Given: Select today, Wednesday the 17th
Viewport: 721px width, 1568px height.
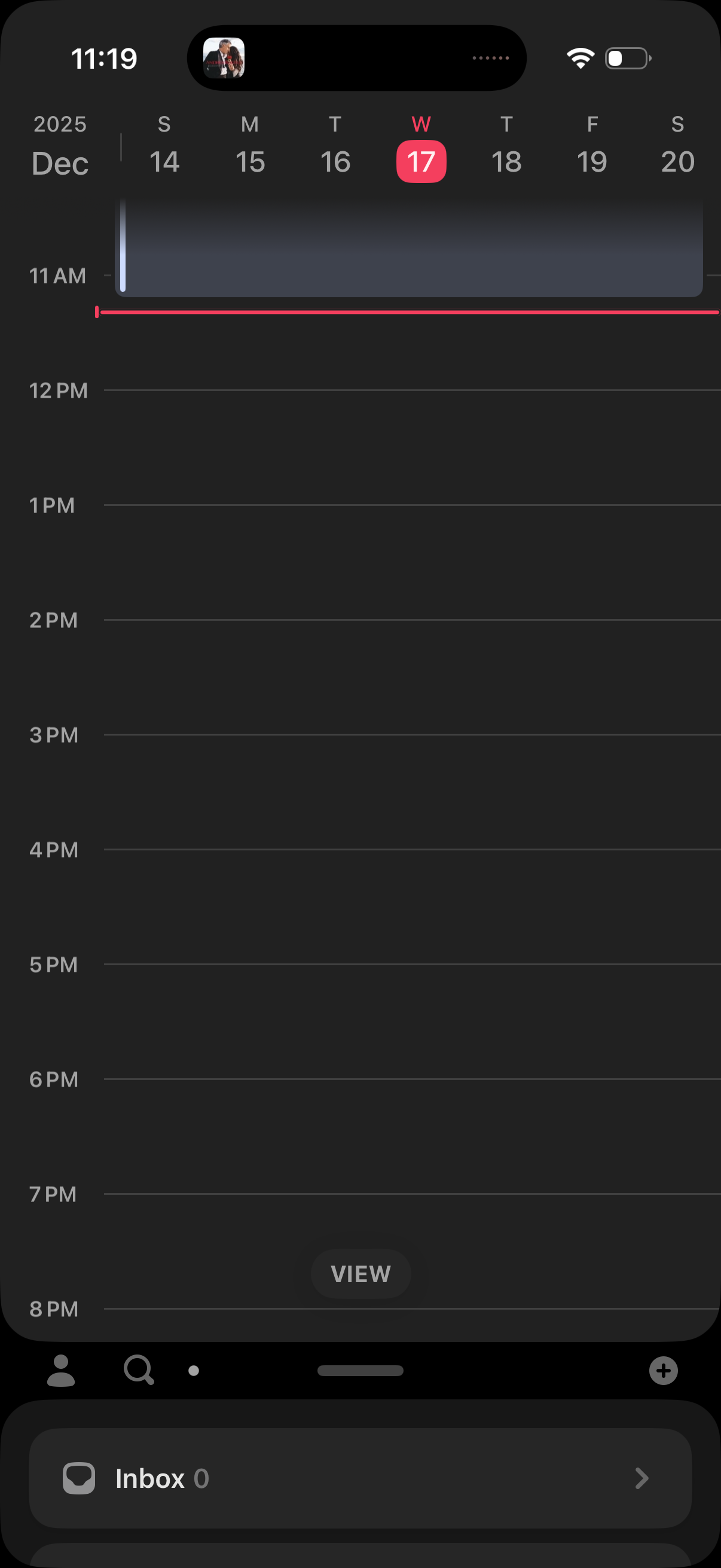Looking at the screenshot, I should pos(421,160).
